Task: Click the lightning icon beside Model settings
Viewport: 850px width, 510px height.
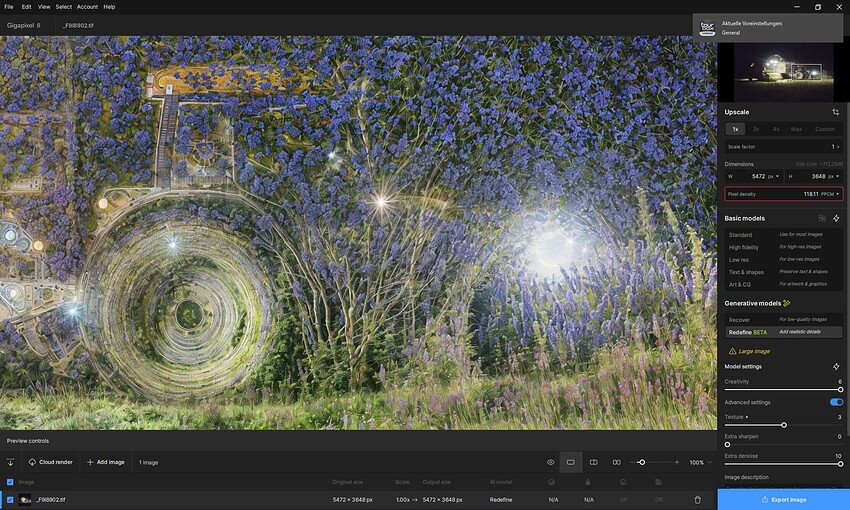Action: point(836,367)
